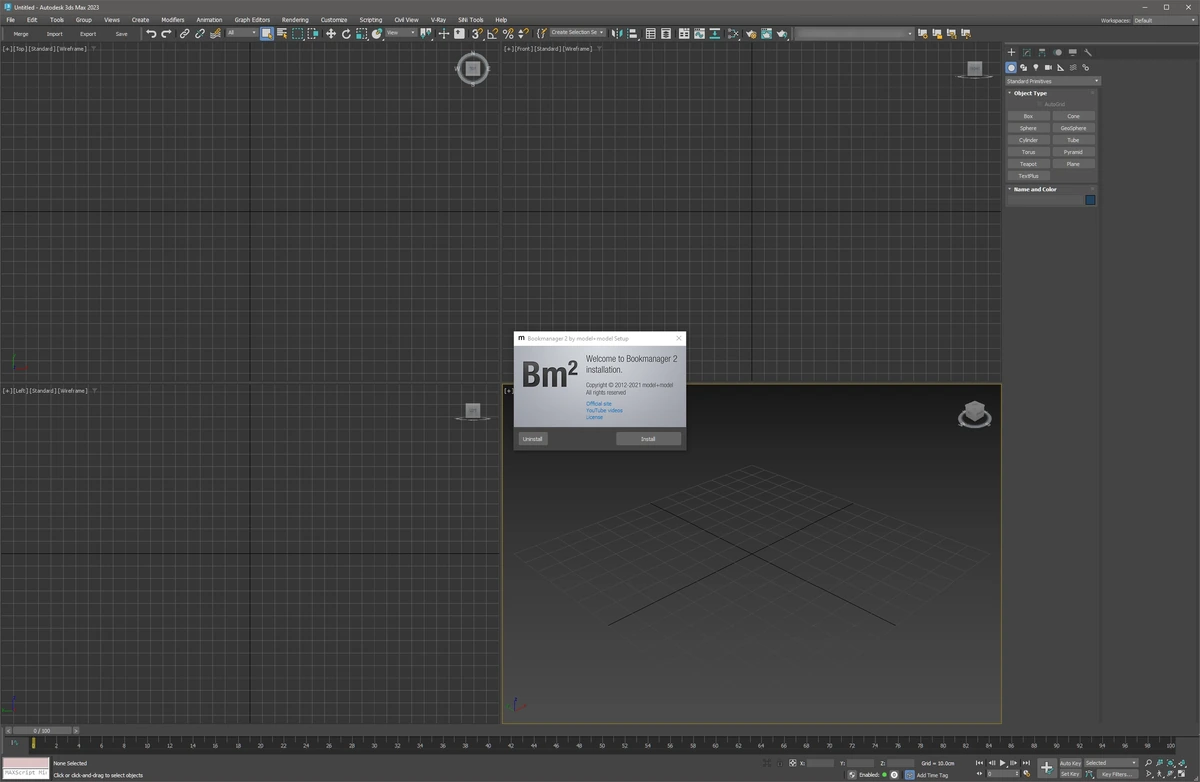Switch to the Display panel tab
1200x782 pixels.
(1073, 52)
